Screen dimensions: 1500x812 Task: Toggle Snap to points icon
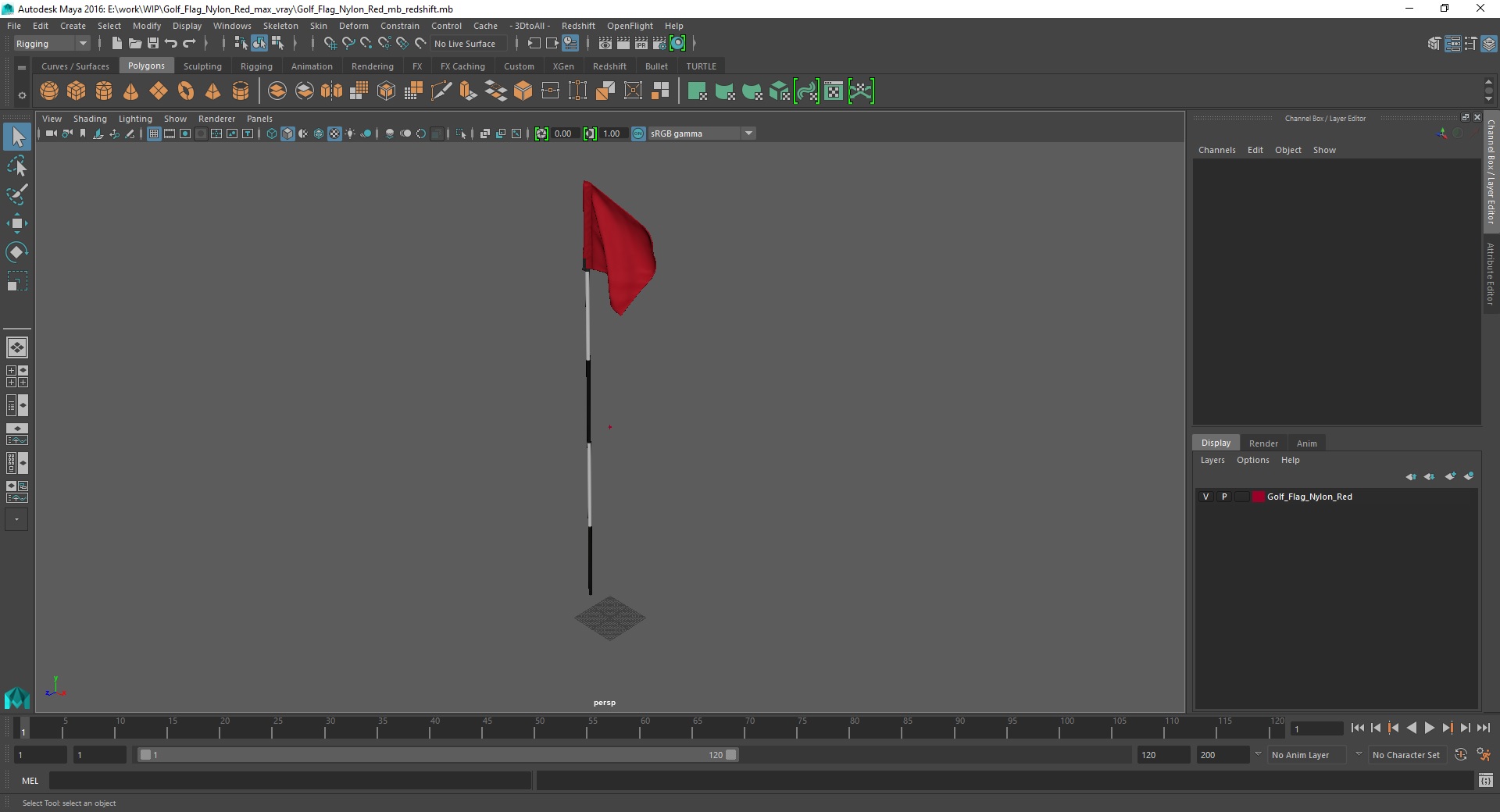[366, 44]
